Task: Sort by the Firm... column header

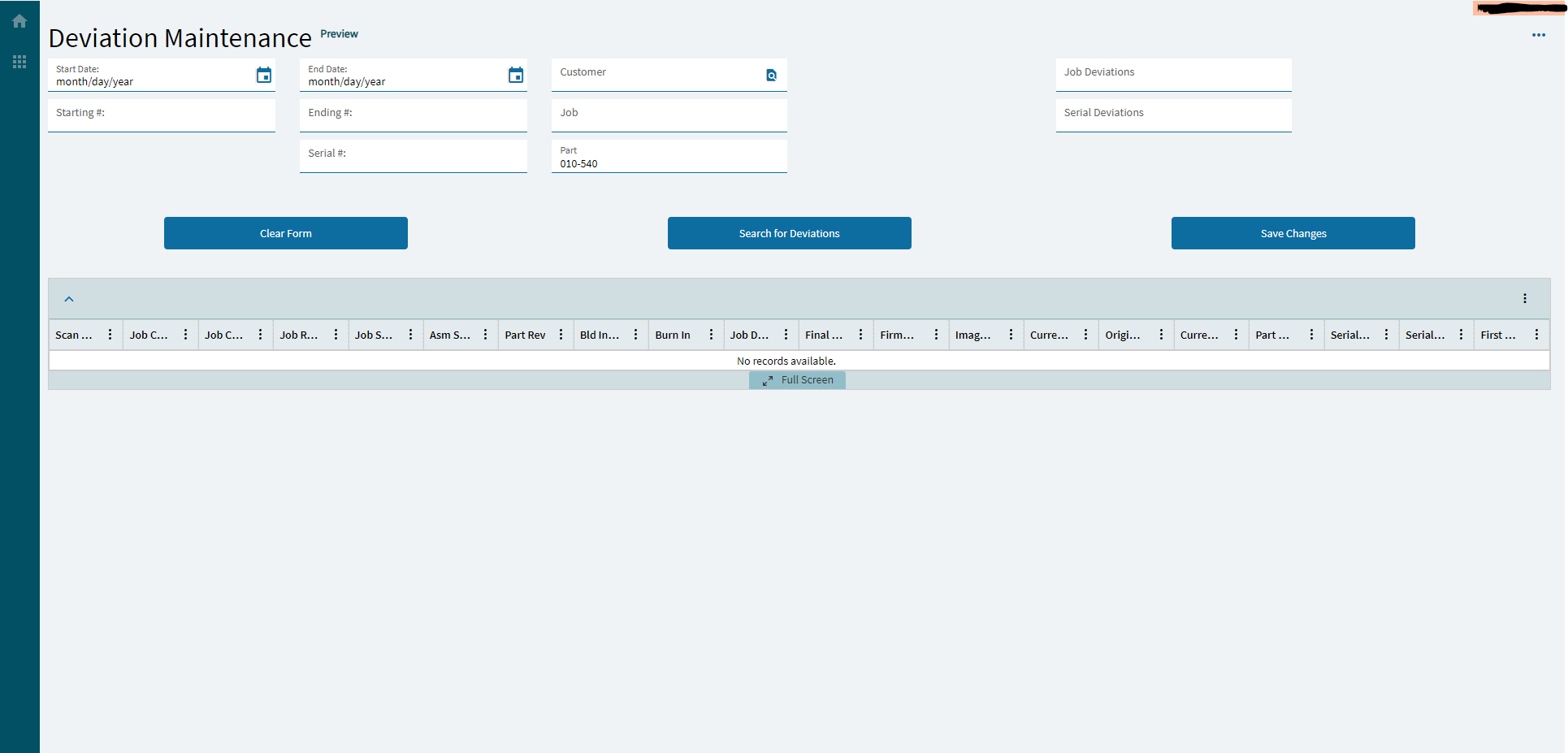Action: coord(897,335)
